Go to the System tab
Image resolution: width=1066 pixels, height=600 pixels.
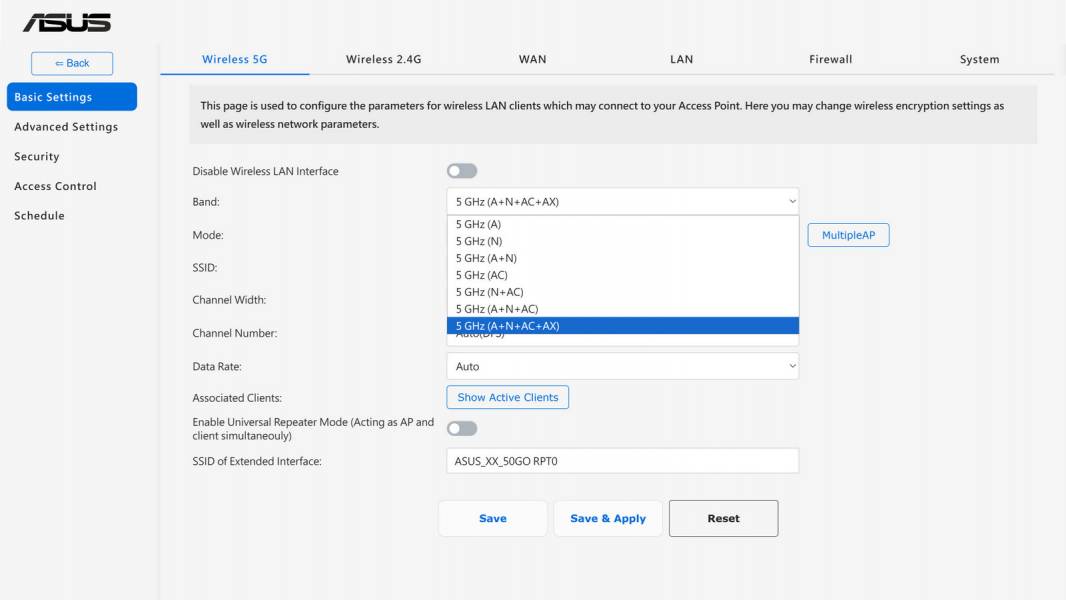click(x=979, y=59)
